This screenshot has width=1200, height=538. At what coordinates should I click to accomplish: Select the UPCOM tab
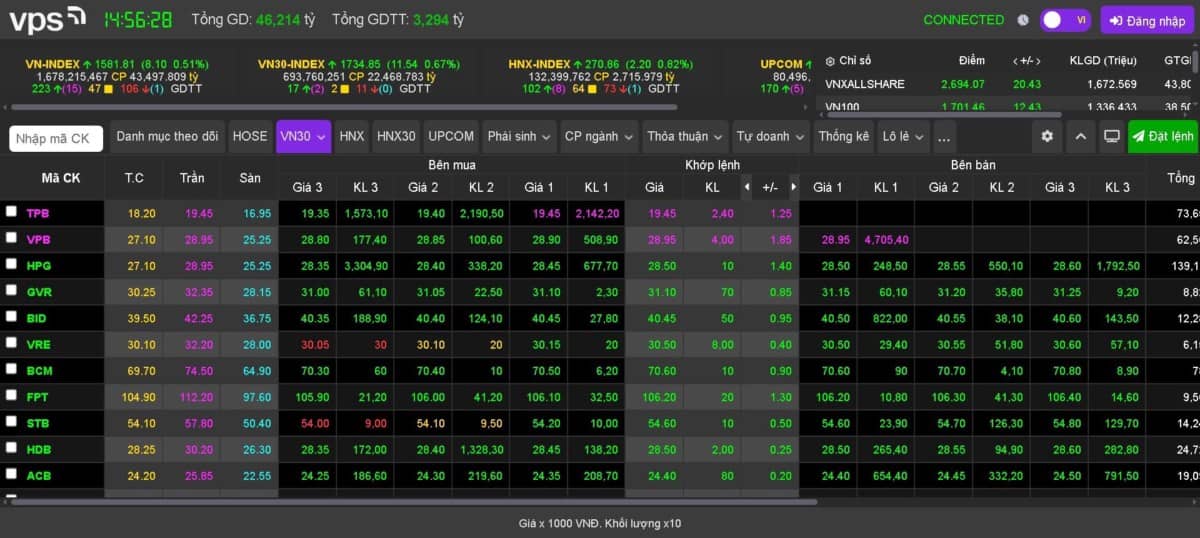pyautogui.click(x=451, y=136)
